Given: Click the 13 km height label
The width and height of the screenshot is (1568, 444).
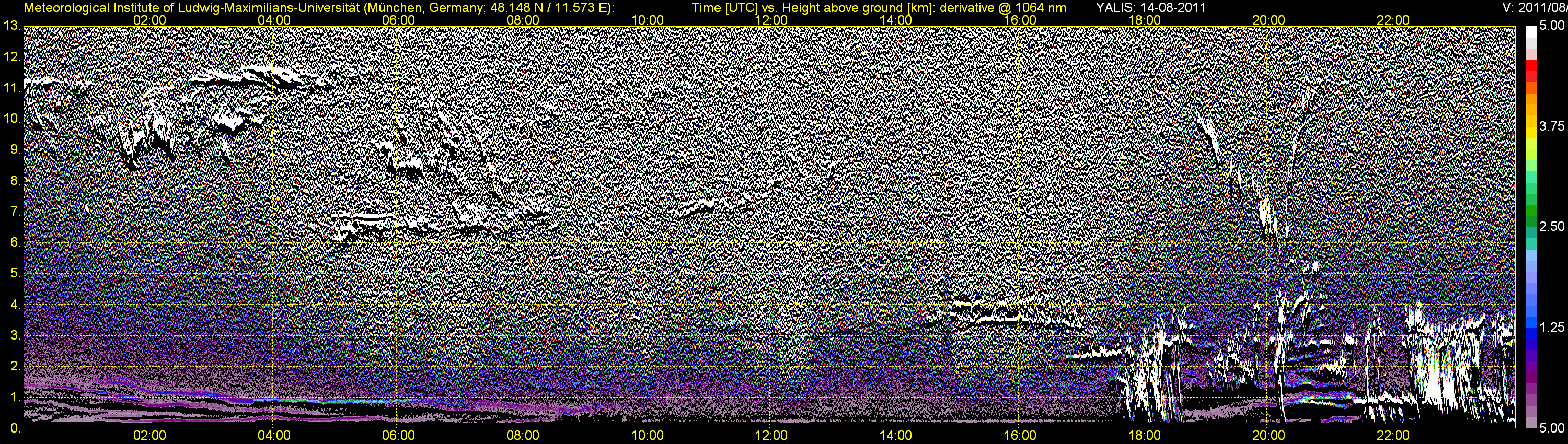Looking at the screenshot, I should tap(11, 26).
